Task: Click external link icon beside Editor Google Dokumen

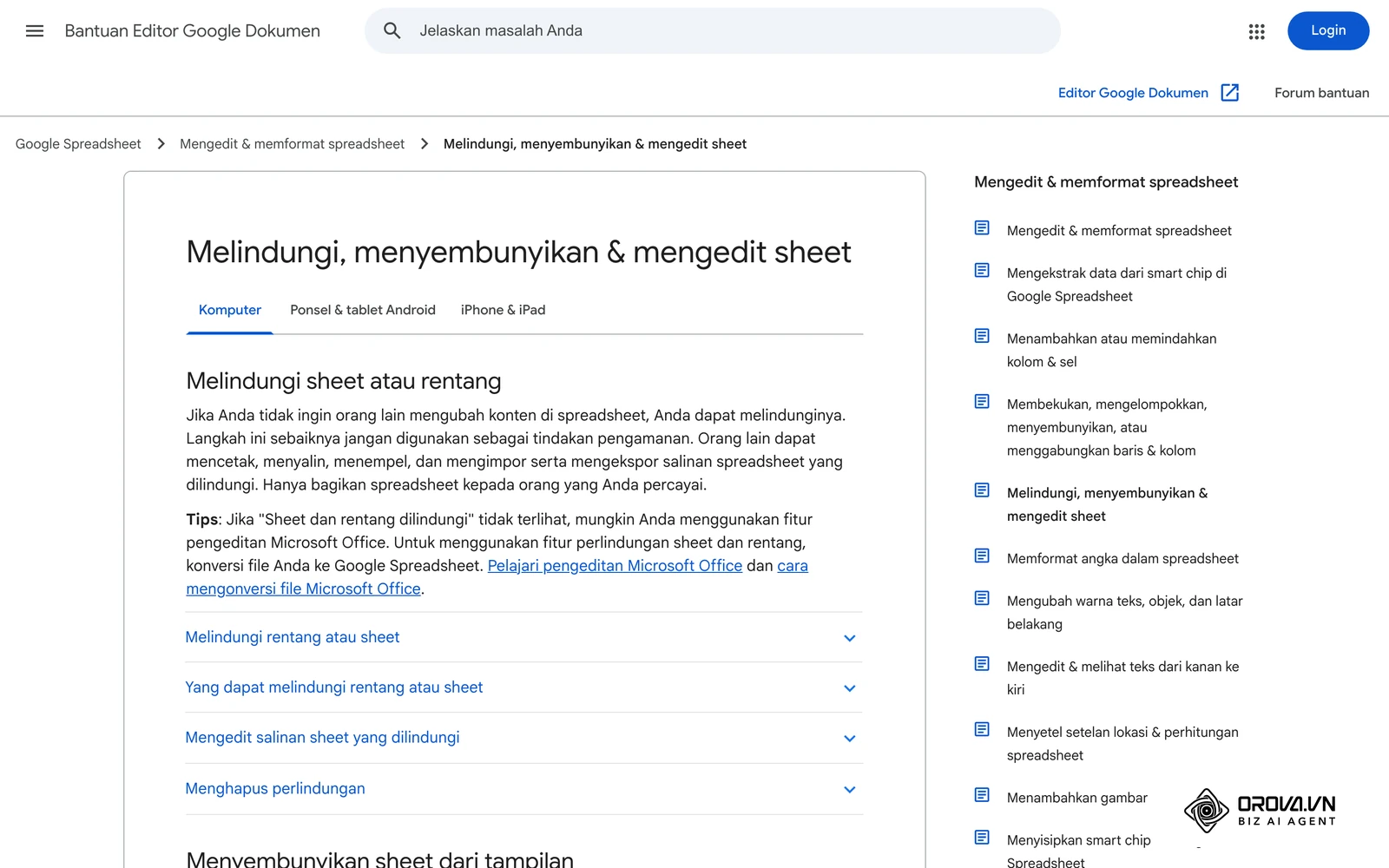Action: (1229, 93)
